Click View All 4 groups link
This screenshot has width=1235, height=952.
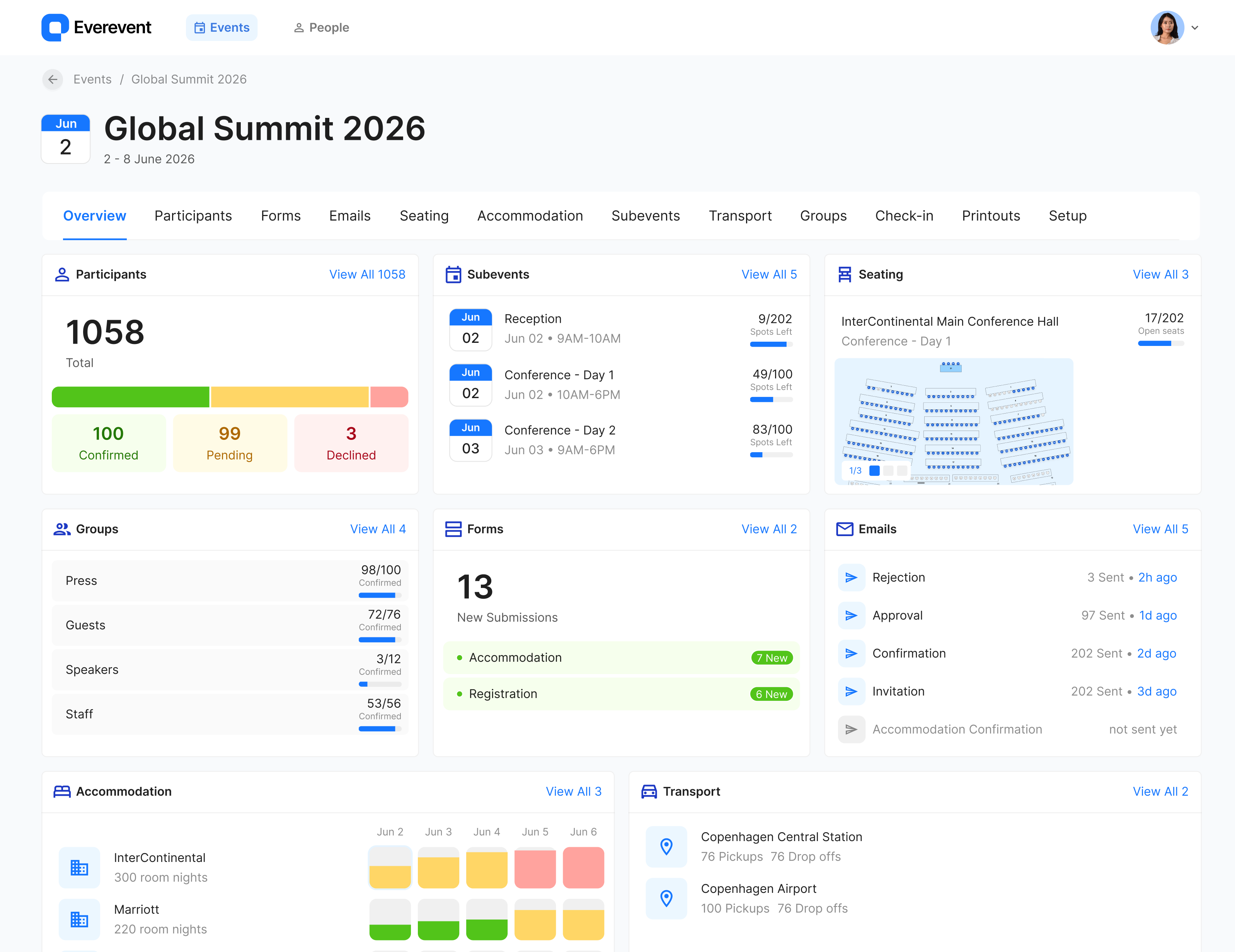tap(378, 529)
